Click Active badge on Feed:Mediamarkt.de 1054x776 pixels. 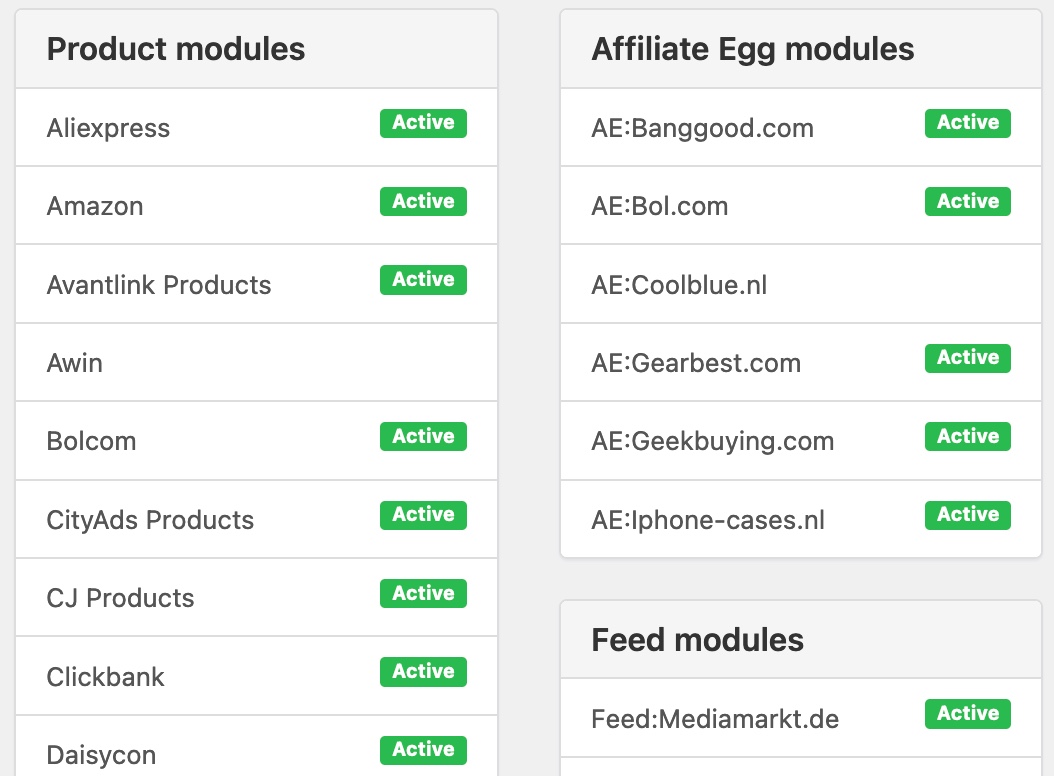click(967, 713)
